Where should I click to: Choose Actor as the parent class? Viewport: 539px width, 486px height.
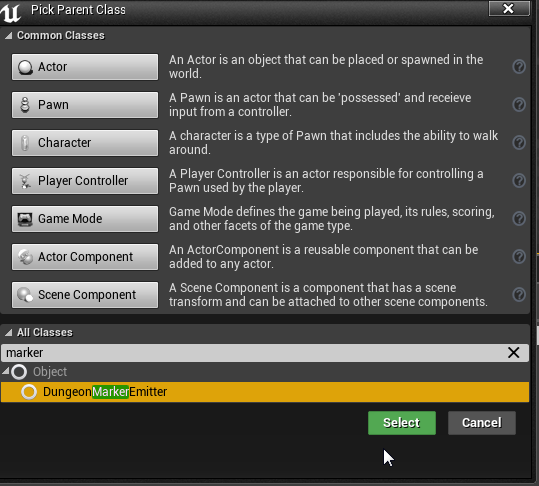pyautogui.click(x=85, y=67)
